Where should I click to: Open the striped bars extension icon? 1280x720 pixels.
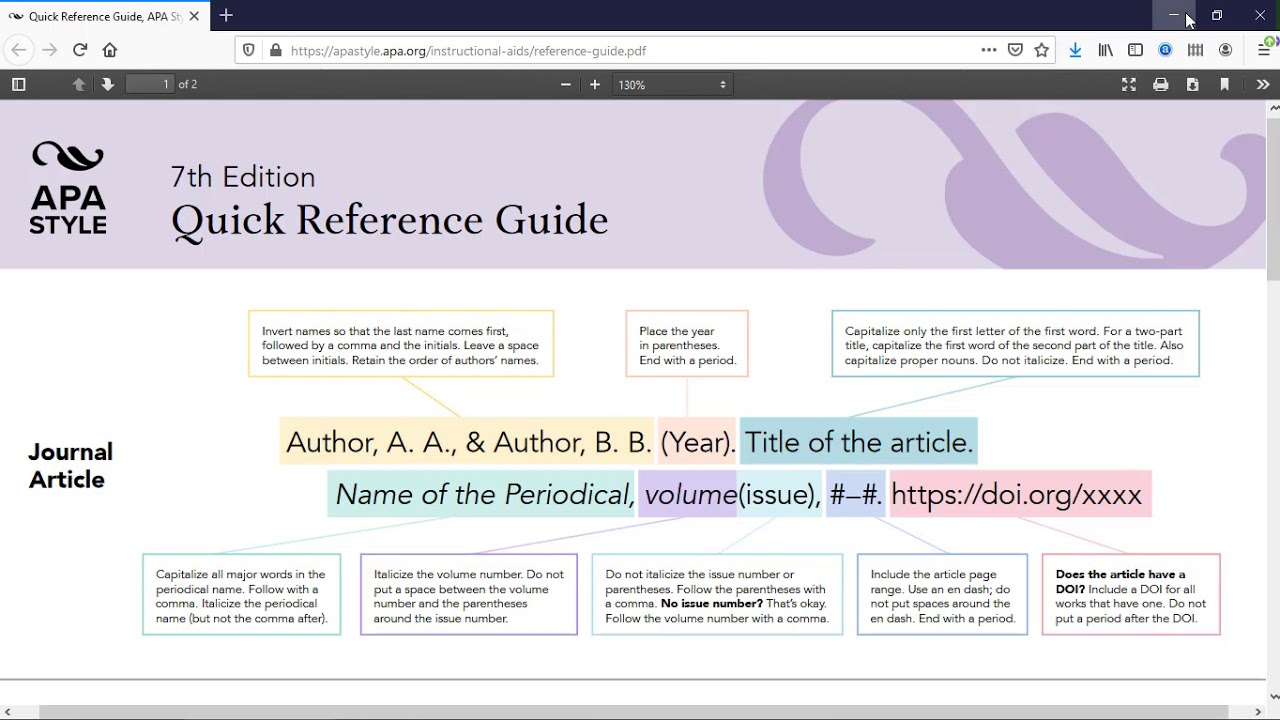point(1195,50)
